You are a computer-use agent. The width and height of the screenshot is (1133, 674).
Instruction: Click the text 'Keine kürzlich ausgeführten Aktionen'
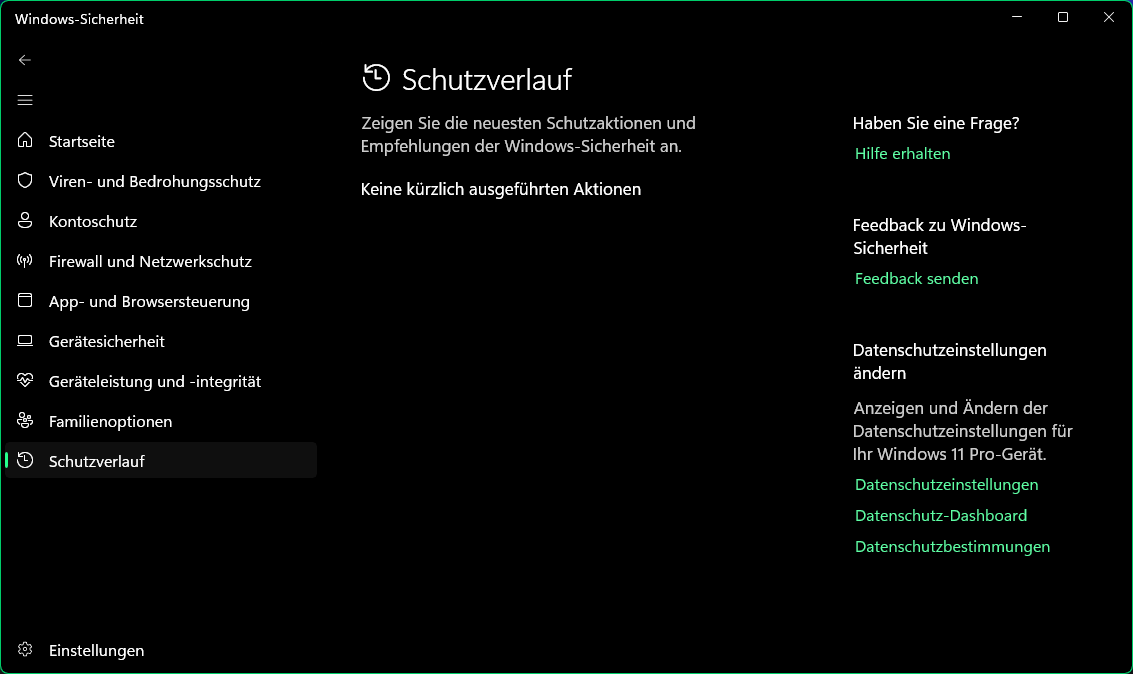(501, 189)
